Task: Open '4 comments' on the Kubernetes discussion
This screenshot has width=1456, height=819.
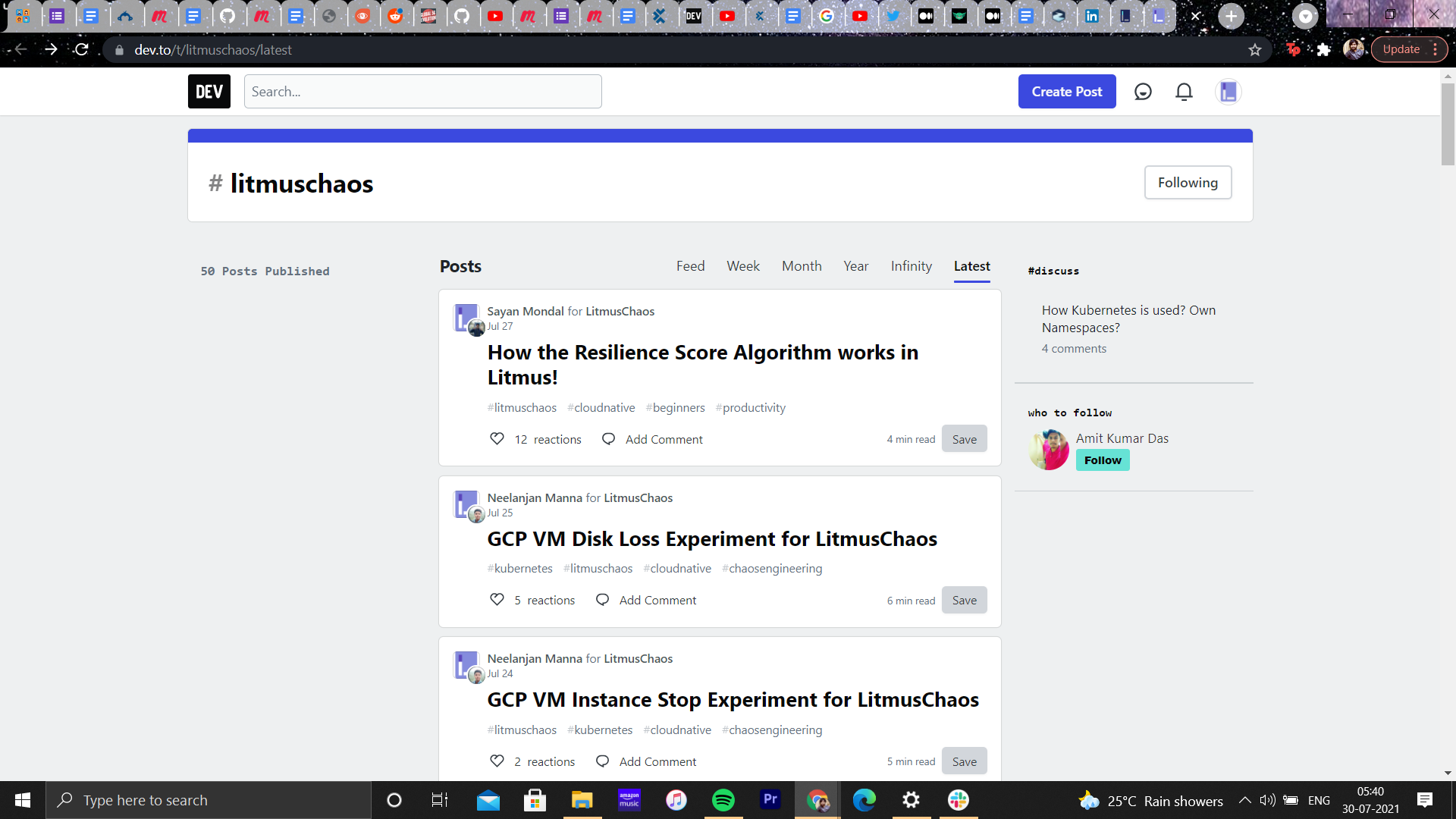Action: tap(1074, 349)
